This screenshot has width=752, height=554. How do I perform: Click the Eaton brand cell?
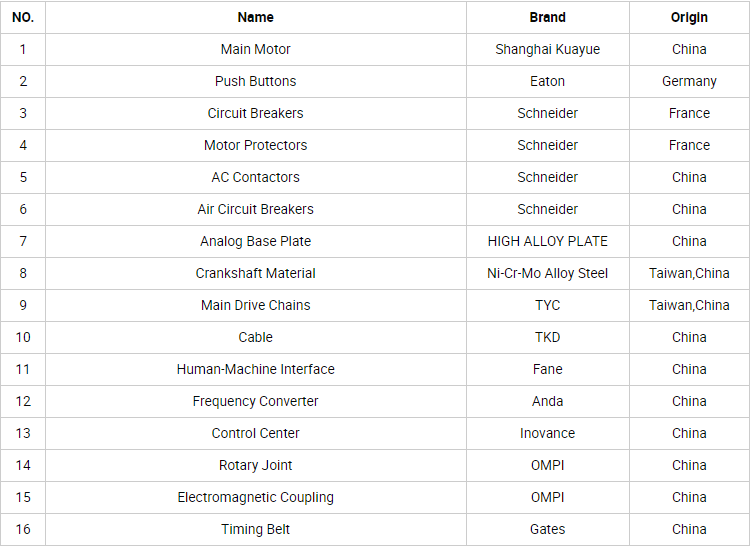pyautogui.click(x=547, y=82)
